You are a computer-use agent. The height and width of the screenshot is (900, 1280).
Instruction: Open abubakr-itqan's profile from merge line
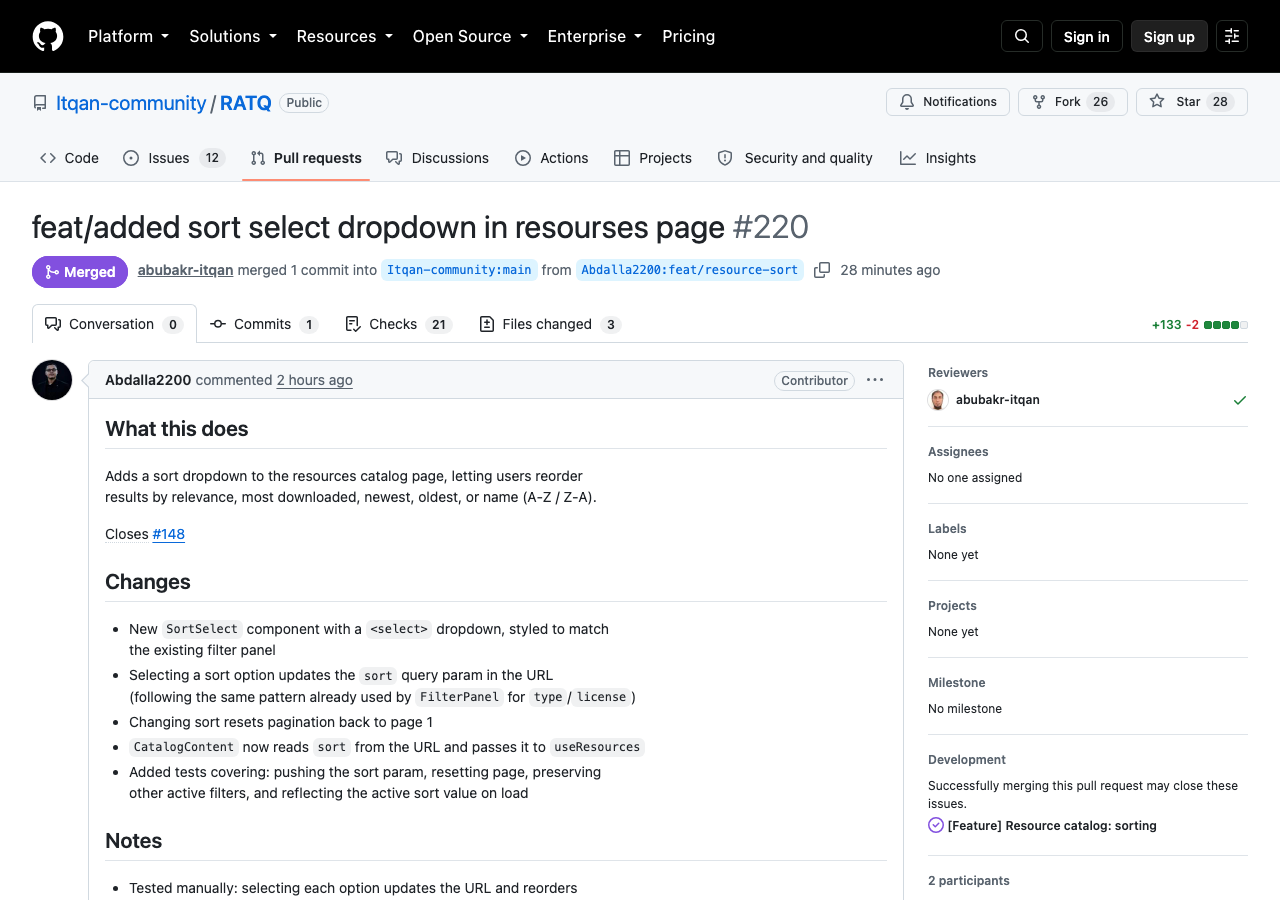[x=186, y=270]
